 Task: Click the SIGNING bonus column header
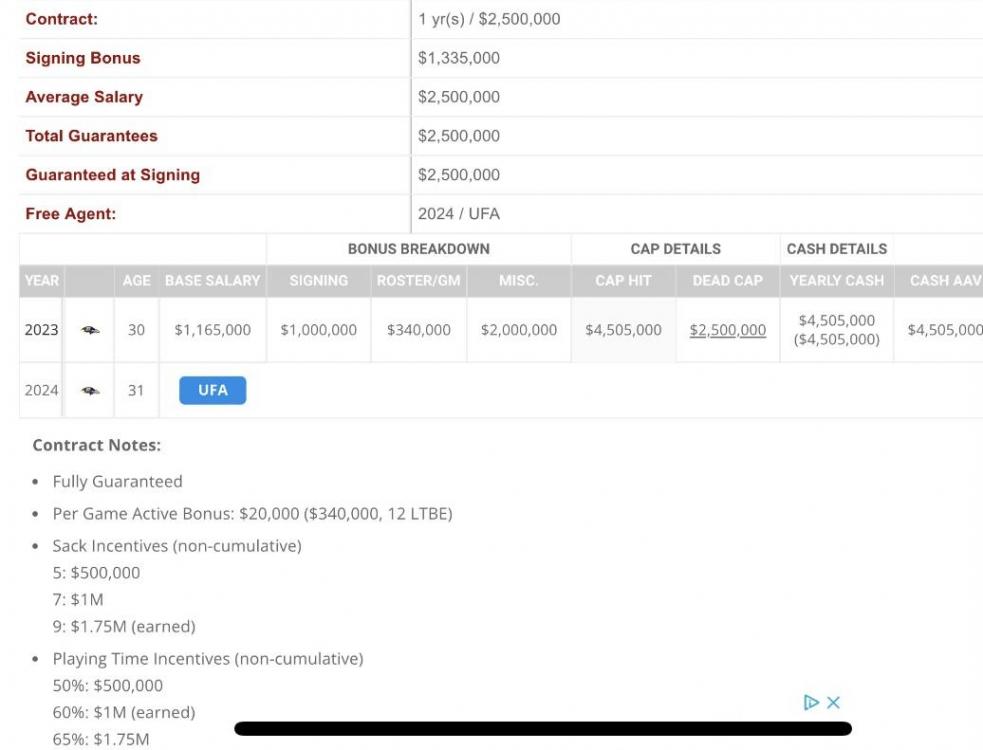point(318,281)
